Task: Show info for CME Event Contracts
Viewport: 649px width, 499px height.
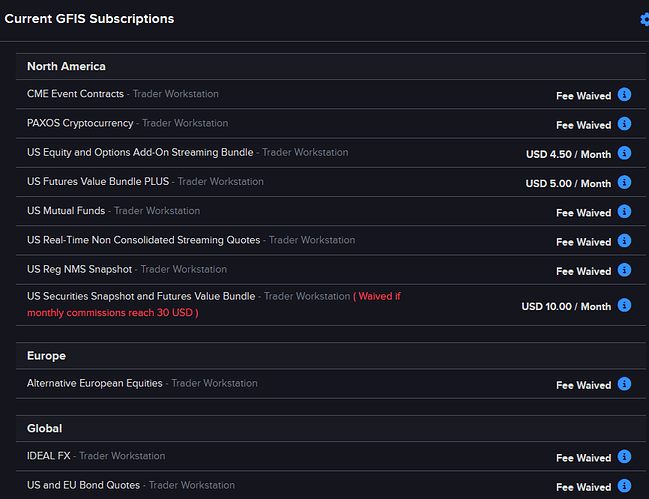Action: click(x=624, y=94)
